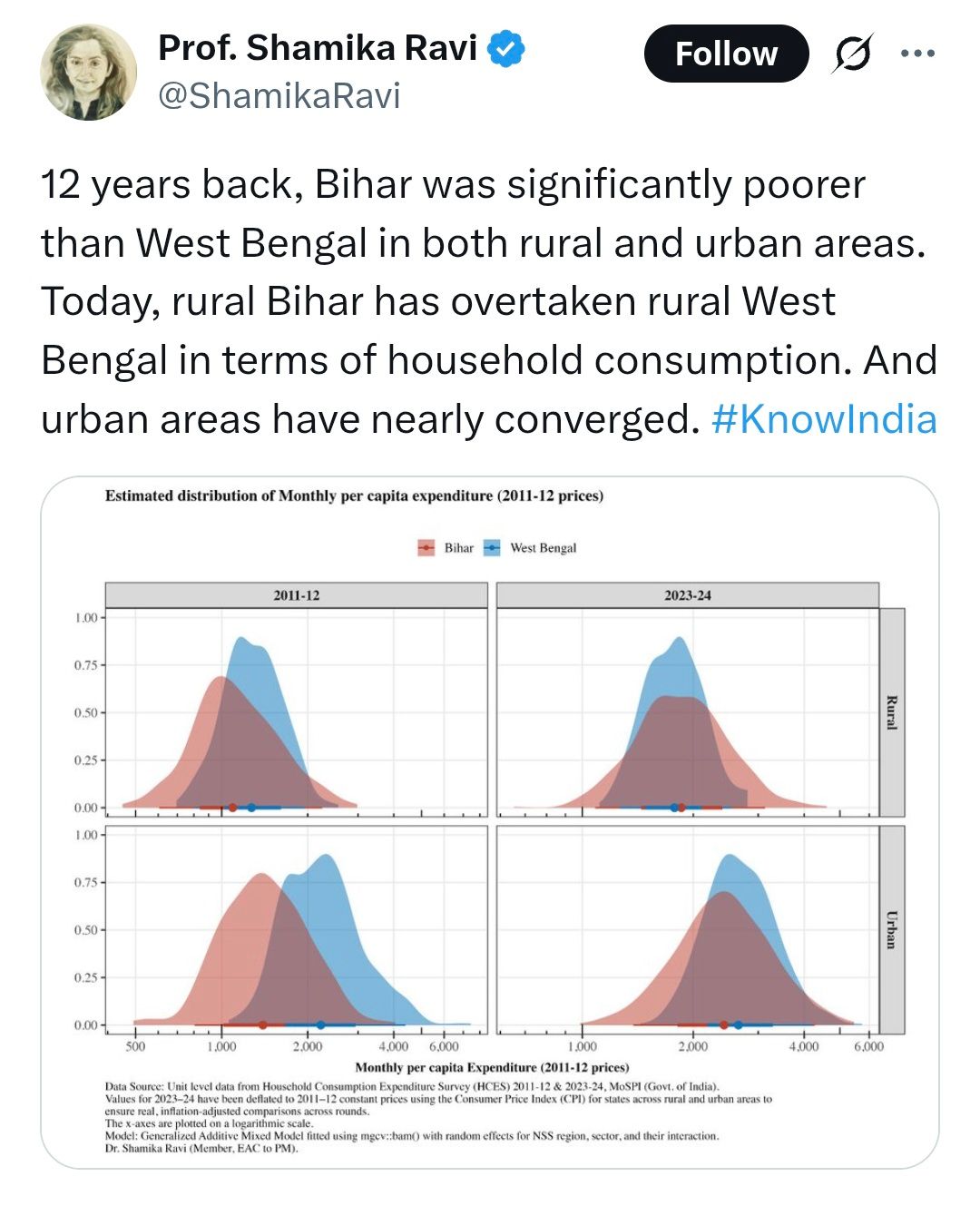Open the Grok slashed-circle icon
This screenshot has height=1216, width=980.
pyautogui.click(x=853, y=54)
